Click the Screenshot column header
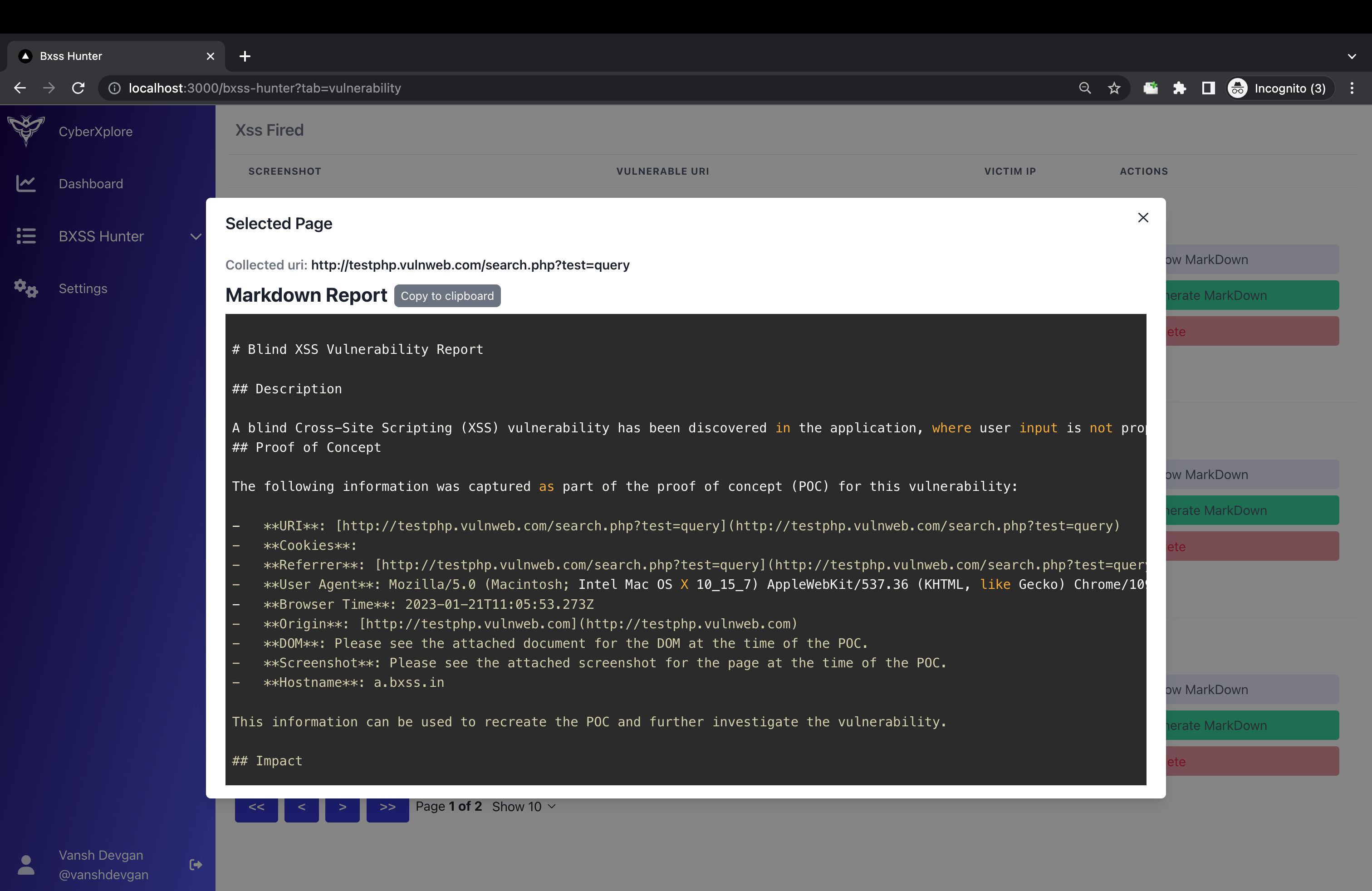 (285, 171)
